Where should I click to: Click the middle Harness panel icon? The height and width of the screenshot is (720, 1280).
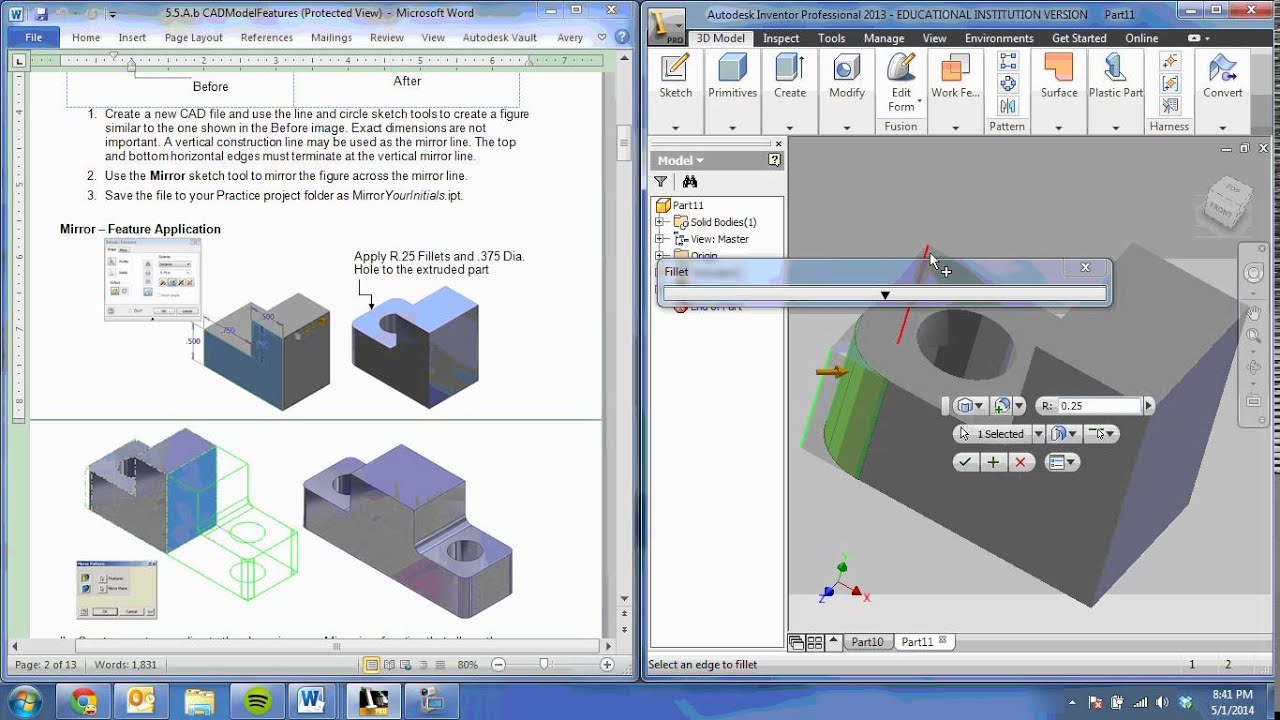(1169, 84)
